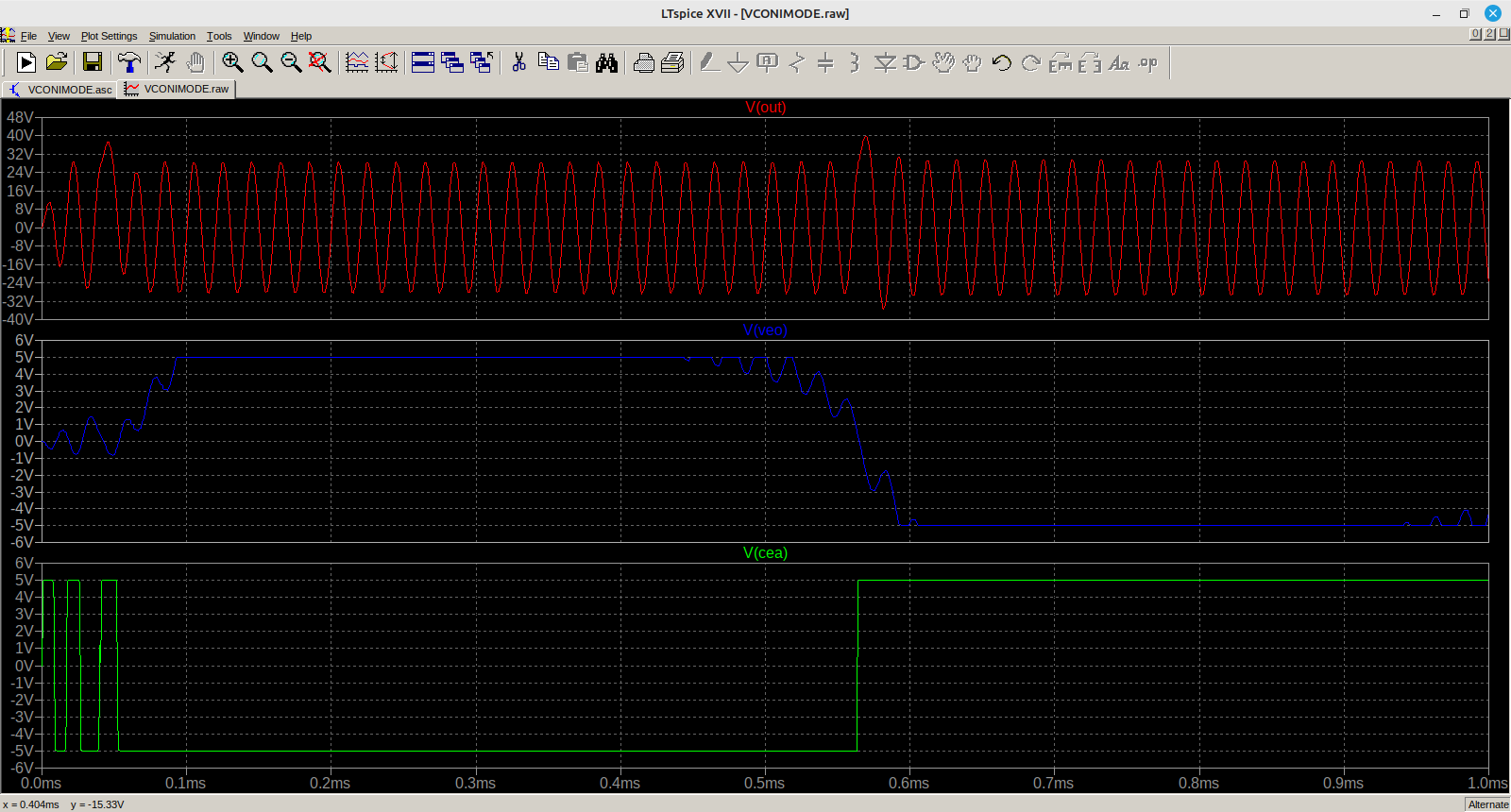Open the Plot Settings menu
The width and height of the screenshot is (1511, 812).
(x=109, y=36)
